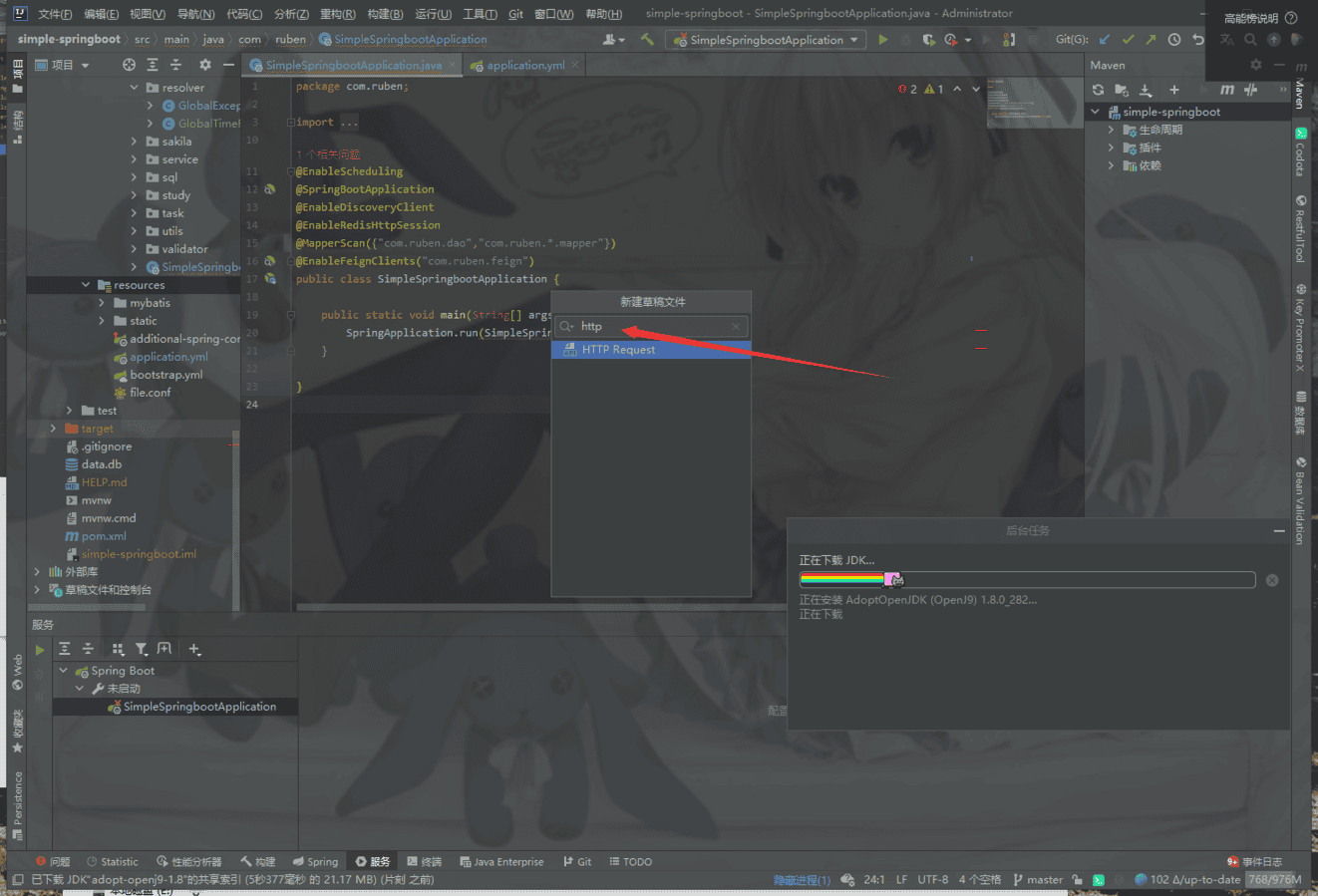Click the Build hammer icon in the toolbar
The height and width of the screenshot is (896, 1318).
click(647, 40)
